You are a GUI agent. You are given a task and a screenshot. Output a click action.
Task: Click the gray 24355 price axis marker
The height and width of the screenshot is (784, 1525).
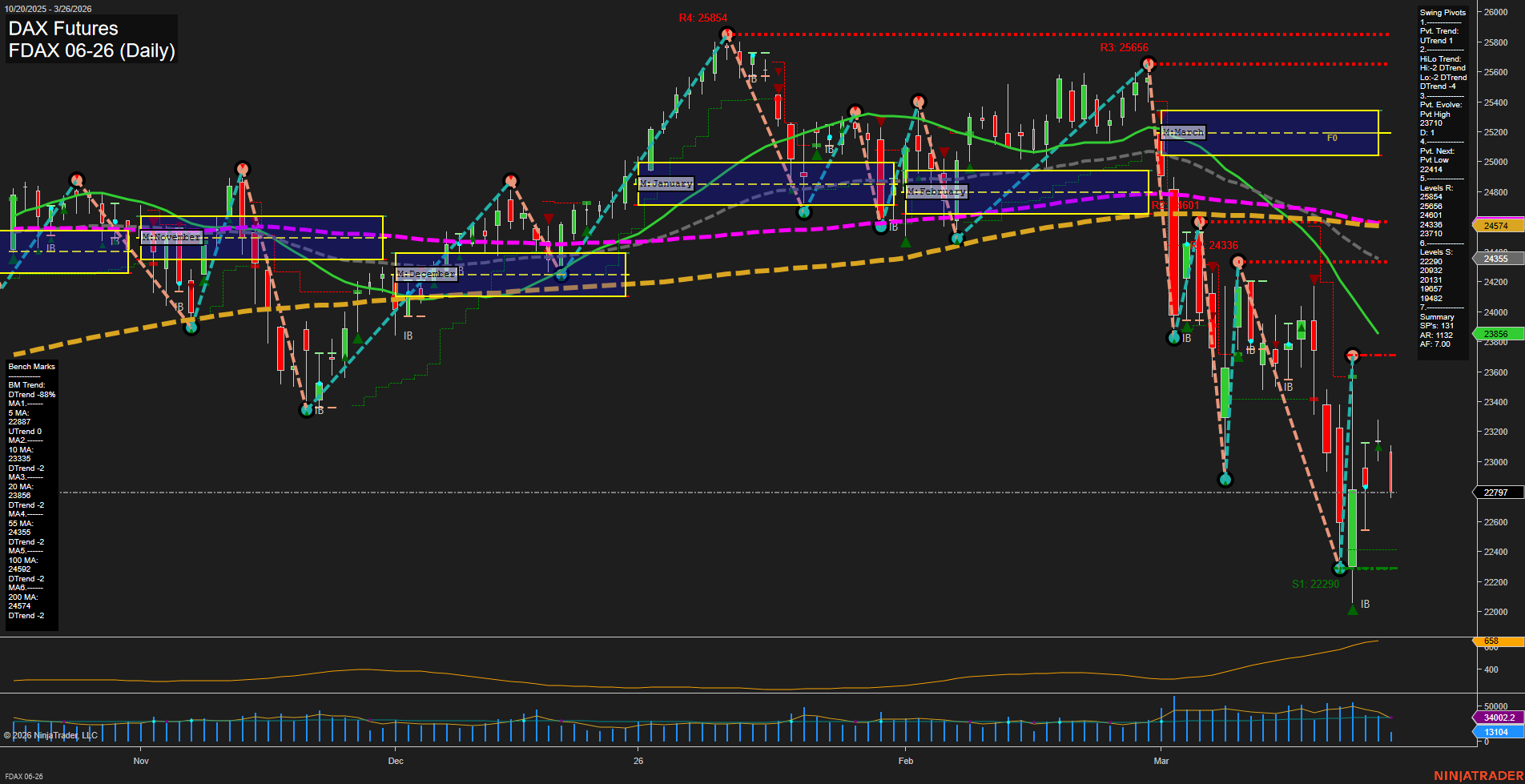(x=1498, y=259)
